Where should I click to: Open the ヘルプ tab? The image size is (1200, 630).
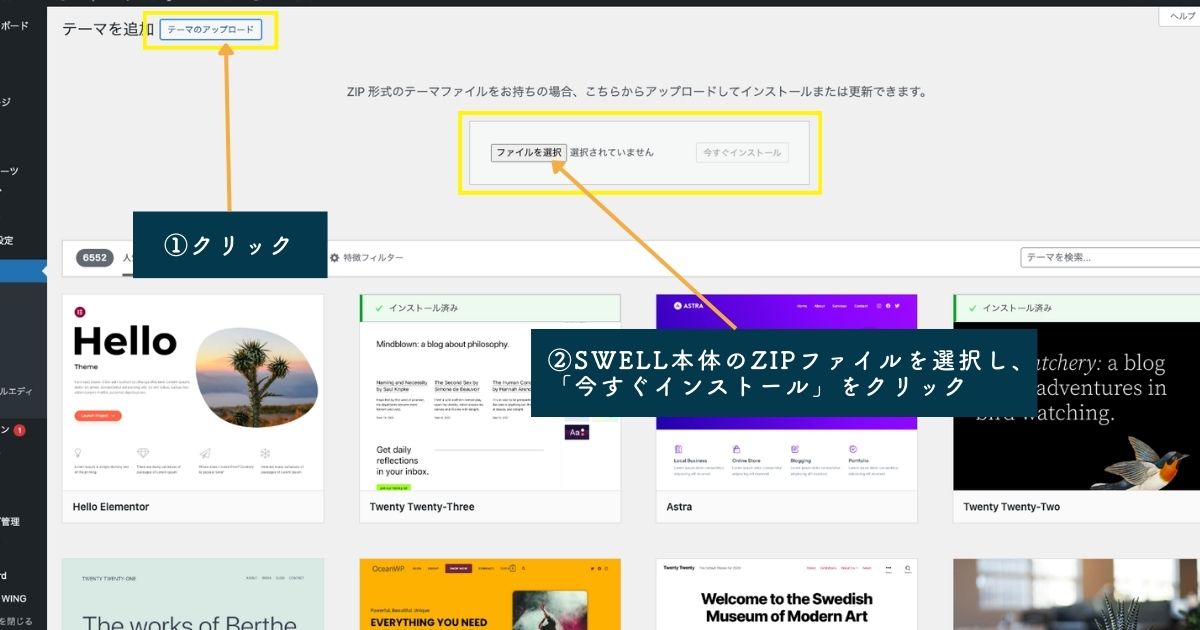coord(1180,17)
